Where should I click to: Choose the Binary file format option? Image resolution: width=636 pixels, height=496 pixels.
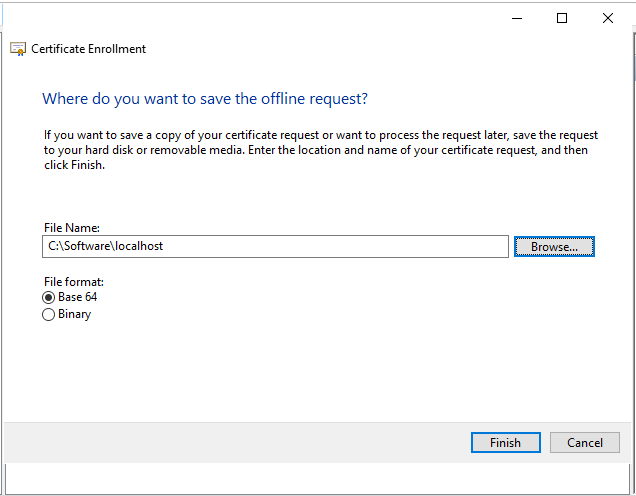click(x=49, y=314)
